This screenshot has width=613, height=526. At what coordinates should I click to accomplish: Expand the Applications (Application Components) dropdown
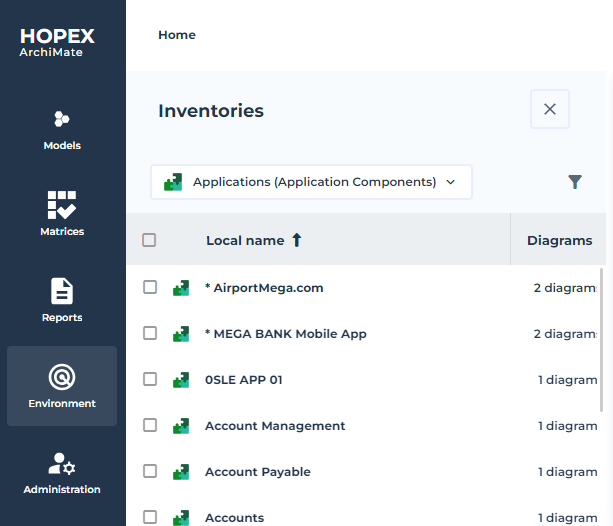pos(311,182)
